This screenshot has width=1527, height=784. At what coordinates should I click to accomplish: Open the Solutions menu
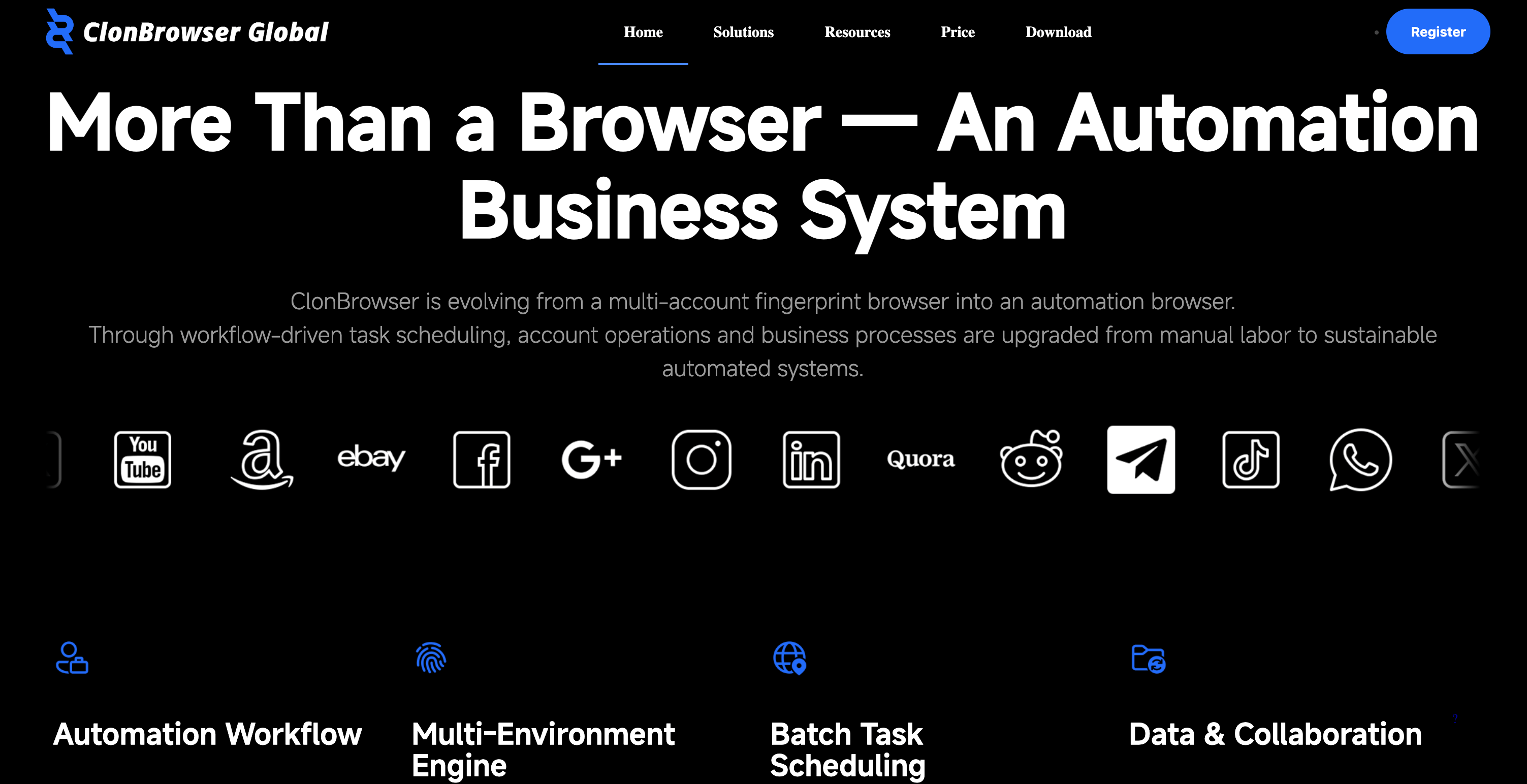743,32
